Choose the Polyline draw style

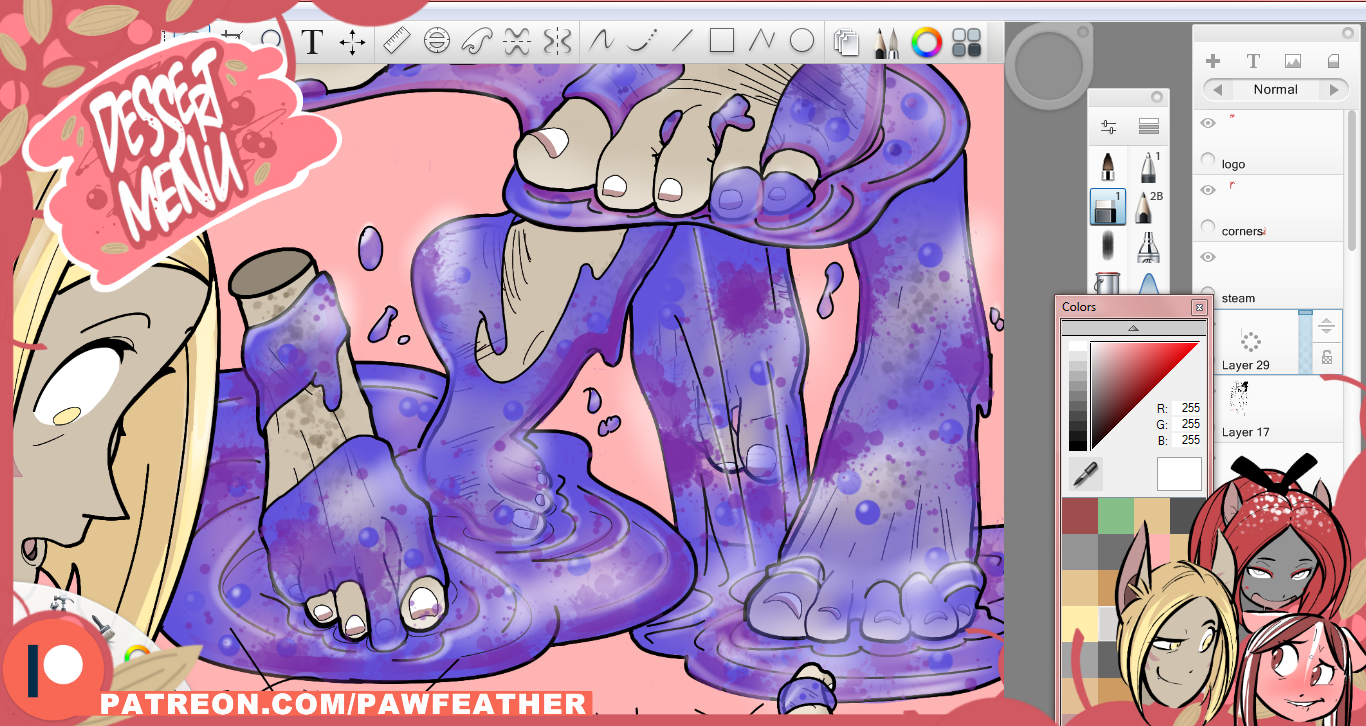(762, 41)
